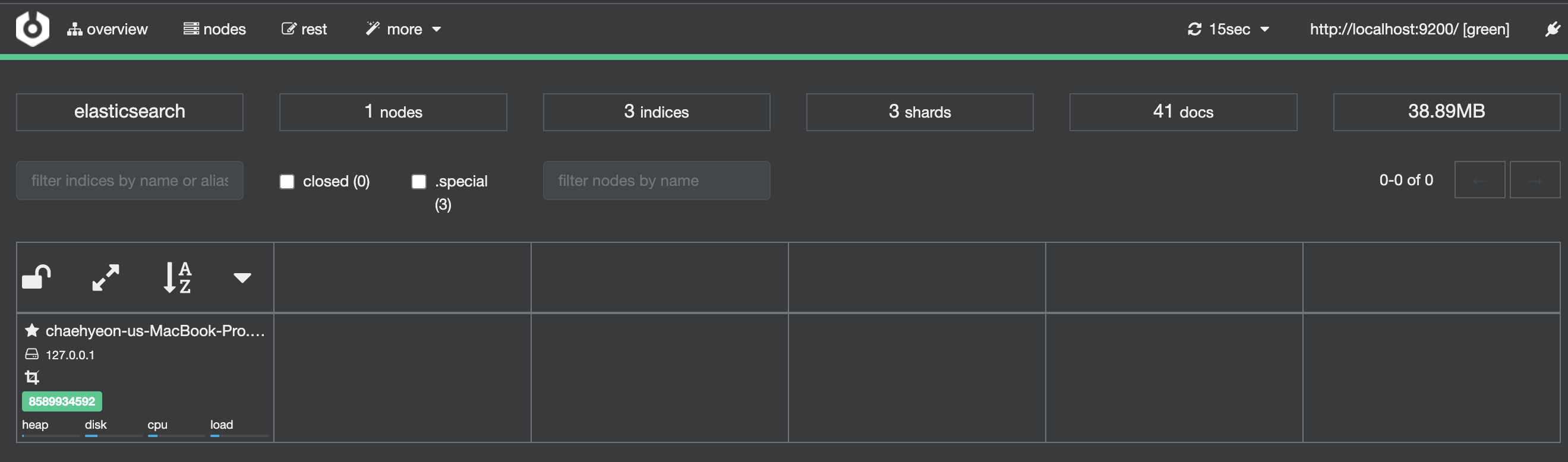
Task: Click the heap usage bar
Action: coord(51,436)
